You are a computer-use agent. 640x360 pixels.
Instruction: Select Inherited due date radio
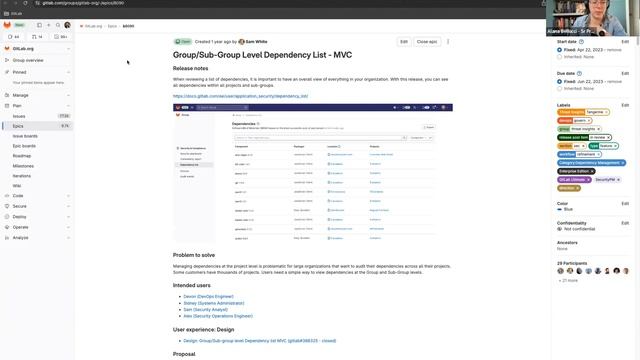coord(559,89)
